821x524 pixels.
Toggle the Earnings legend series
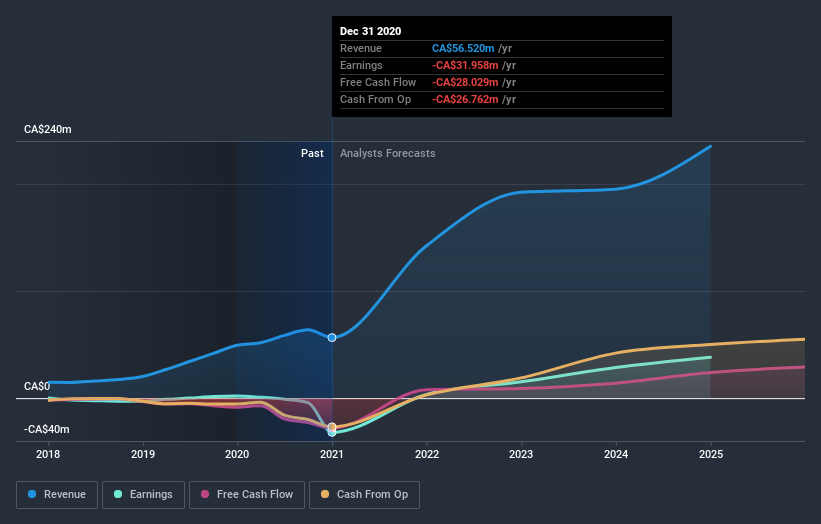(x=143, y=495)
